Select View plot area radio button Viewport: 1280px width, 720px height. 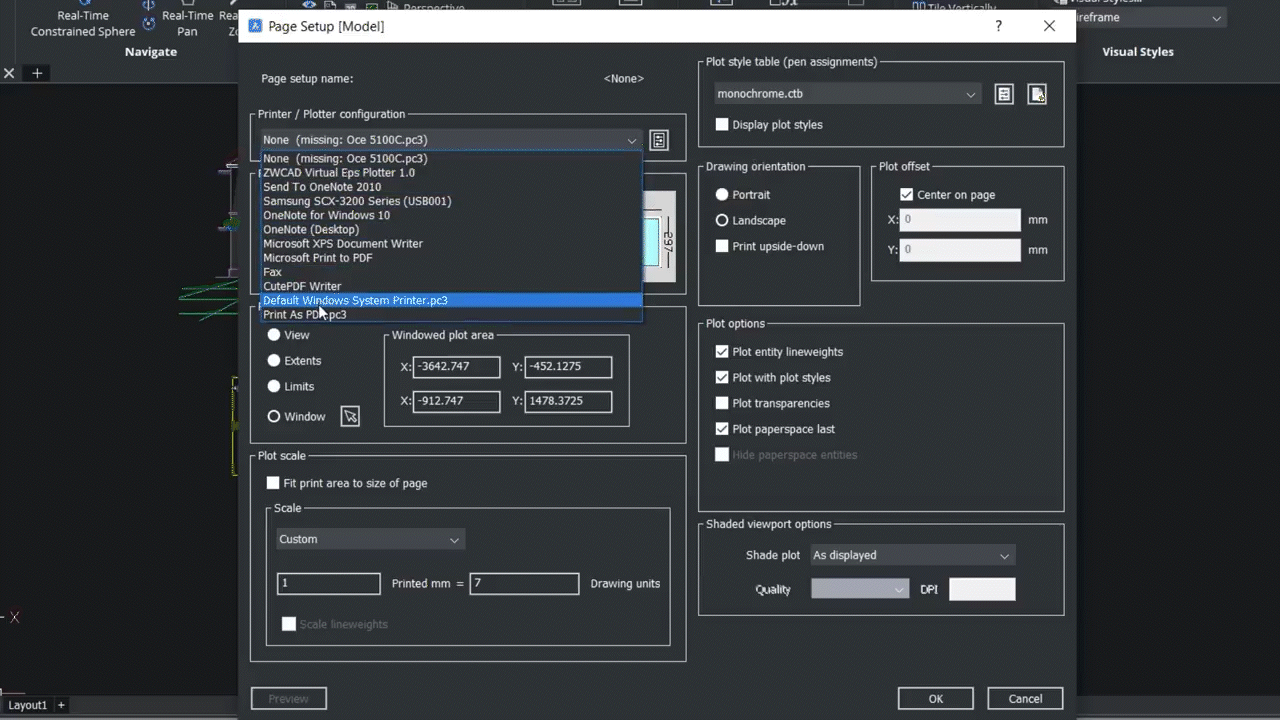click(274, 335)
